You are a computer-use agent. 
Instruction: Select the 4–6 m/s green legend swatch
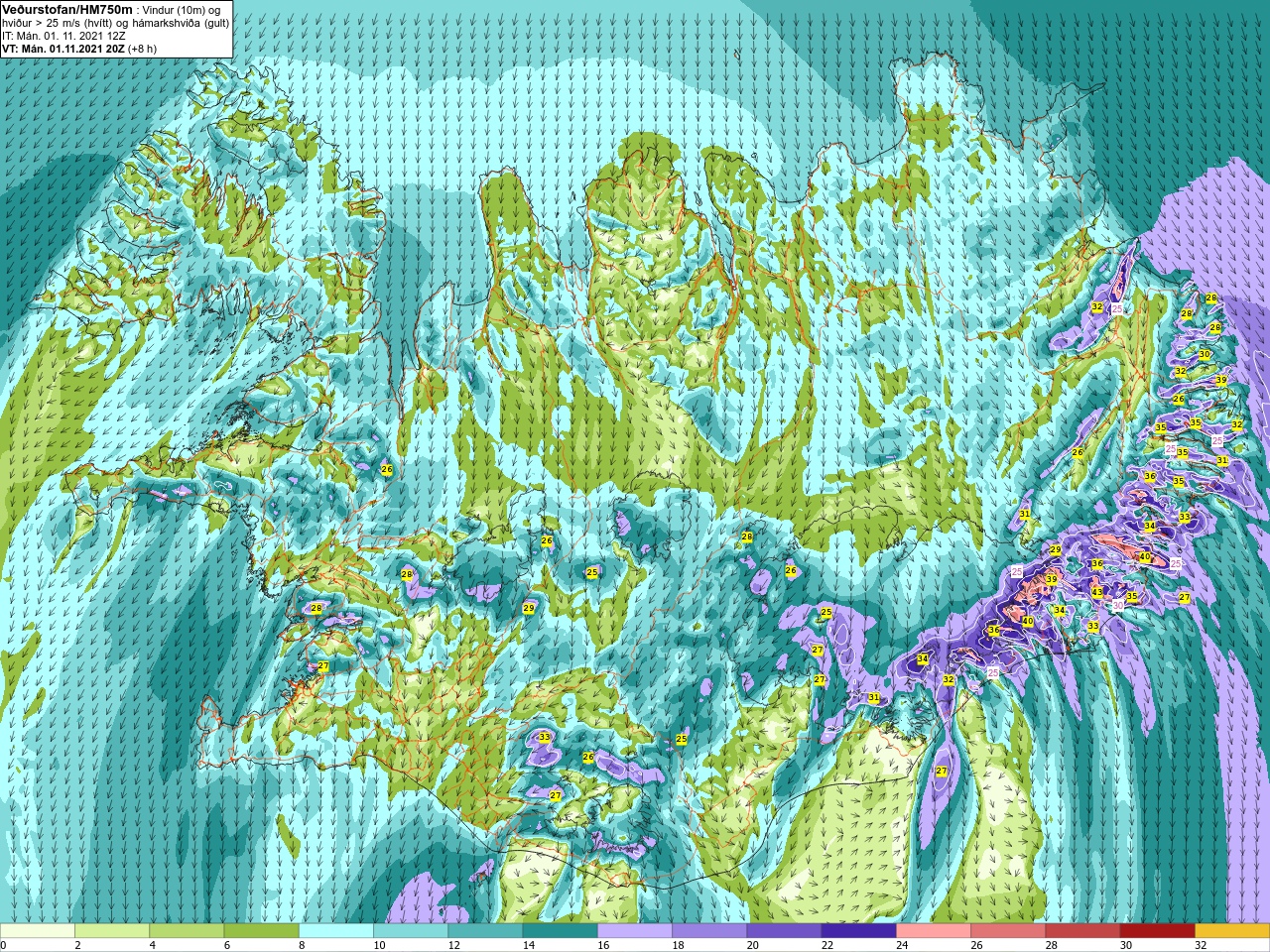click(x=187, y=931)
